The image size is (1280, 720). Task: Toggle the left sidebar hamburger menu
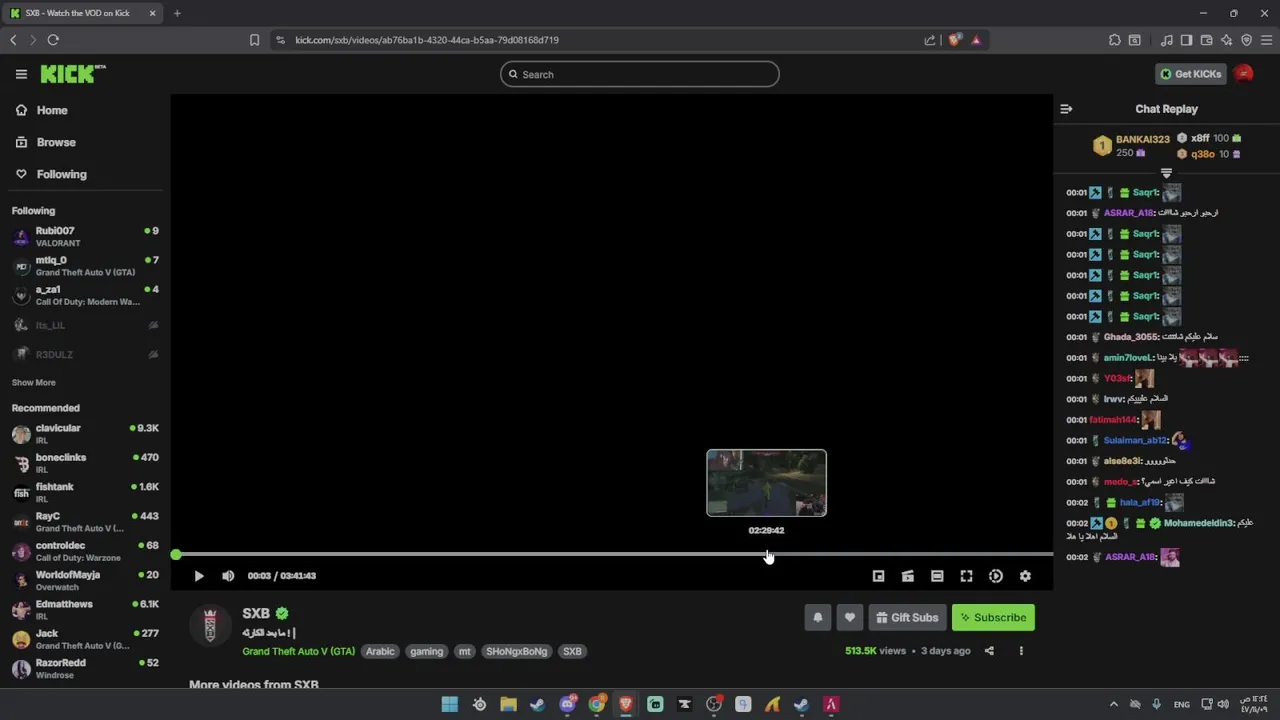coord(21,74)
